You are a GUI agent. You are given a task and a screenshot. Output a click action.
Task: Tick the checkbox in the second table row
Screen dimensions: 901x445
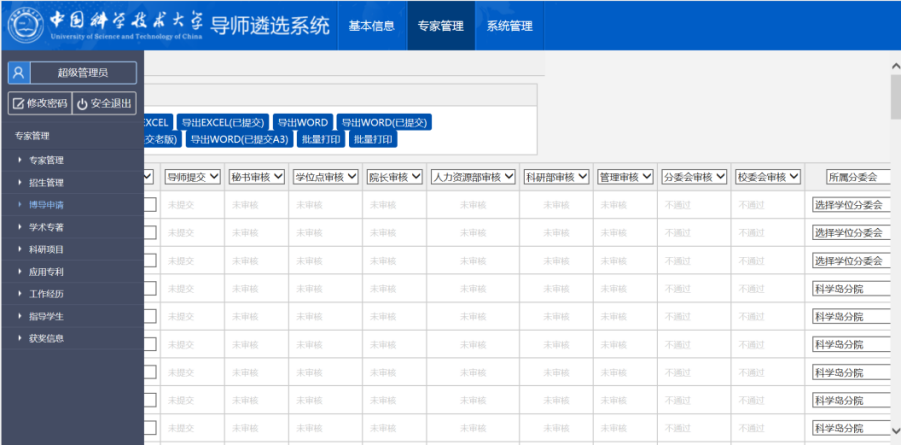(x=150, y=233)
